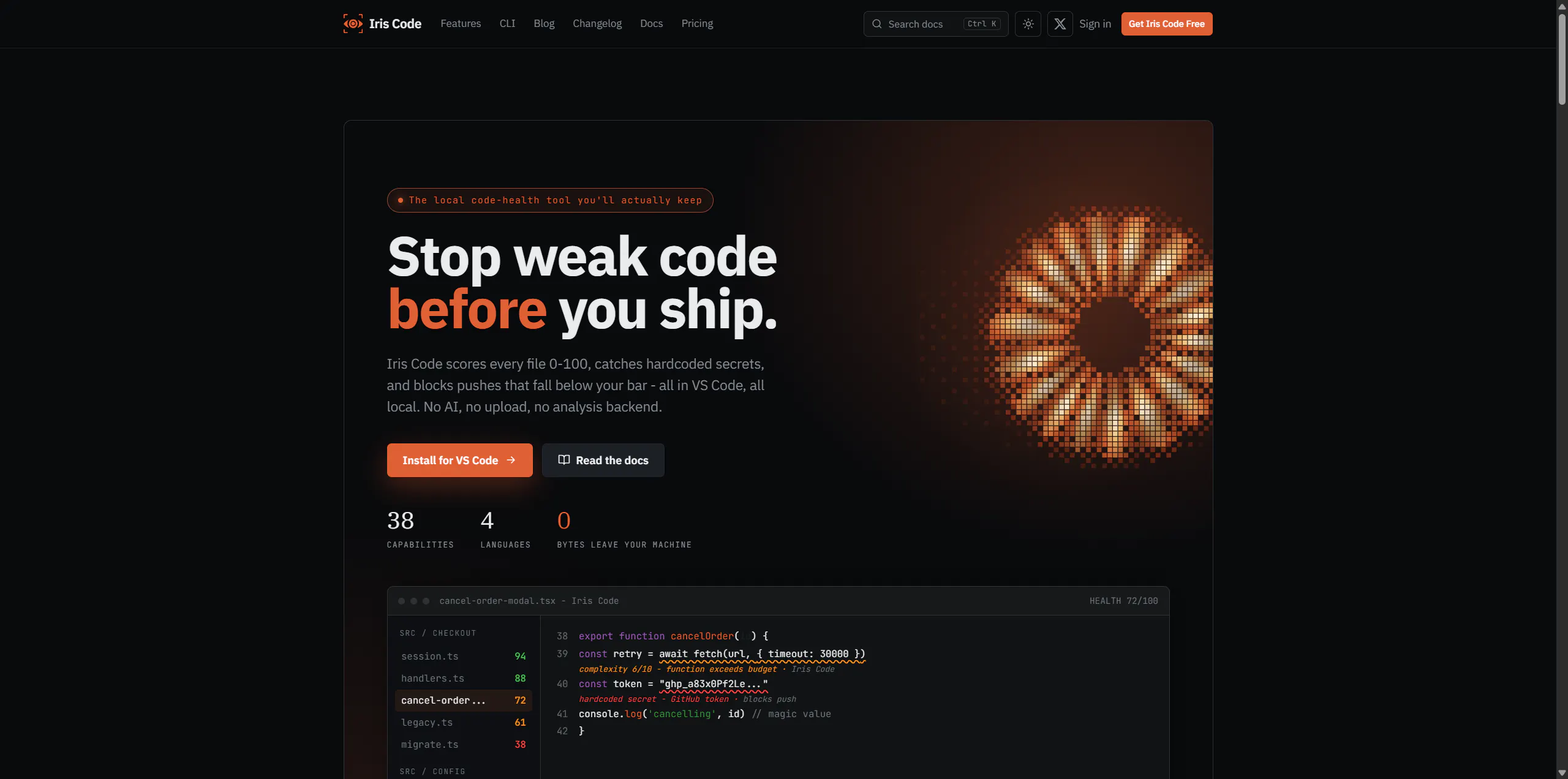The image size is (1568, 779).
Task: Open the X (Twitter) social icon link
Action: (x=1060, y=24)
